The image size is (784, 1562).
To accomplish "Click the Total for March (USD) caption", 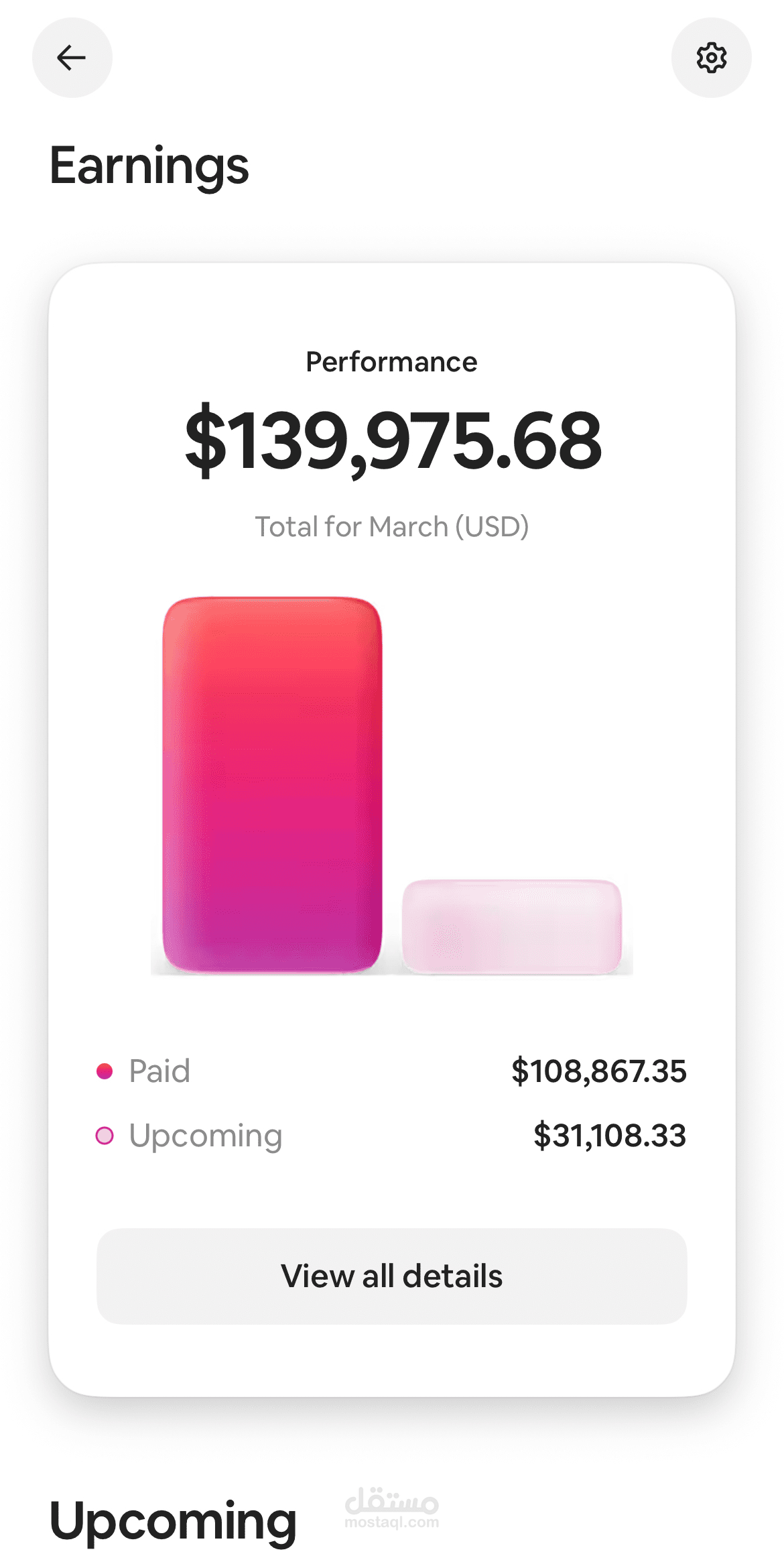I will point(391,527).
